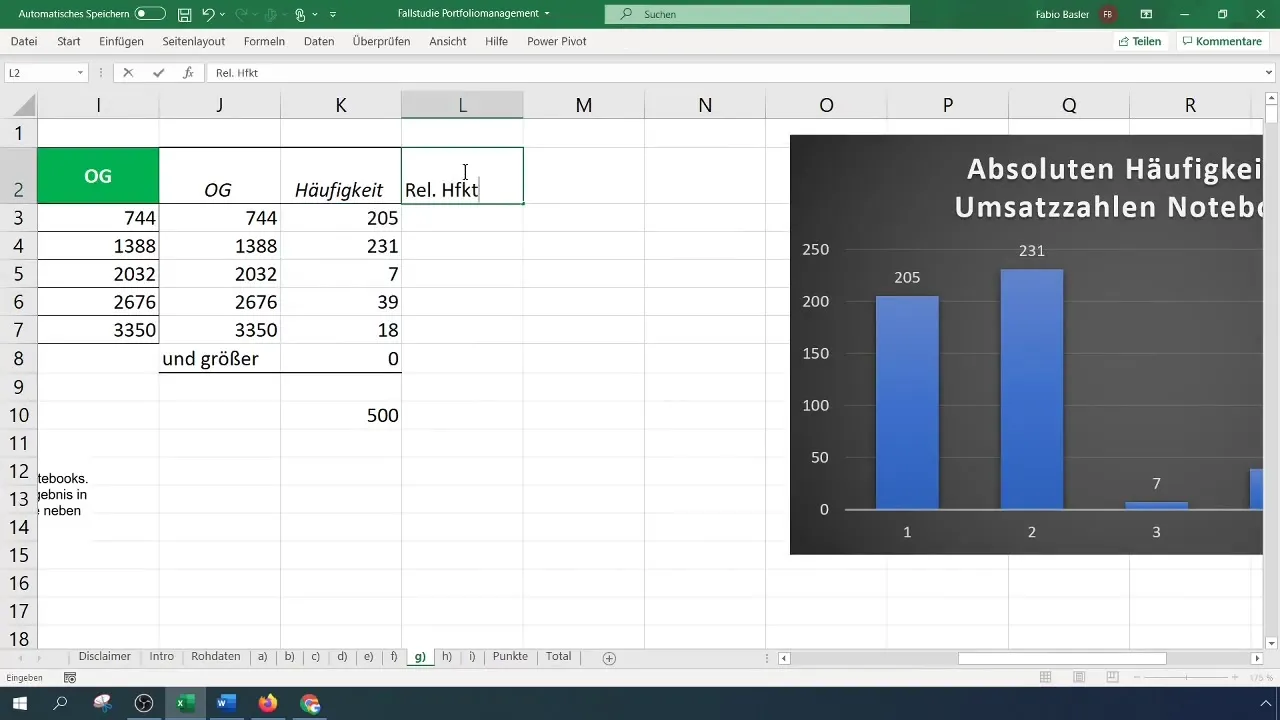
Task: Open the Intro sheet tab
Action: tap(162, 657)
